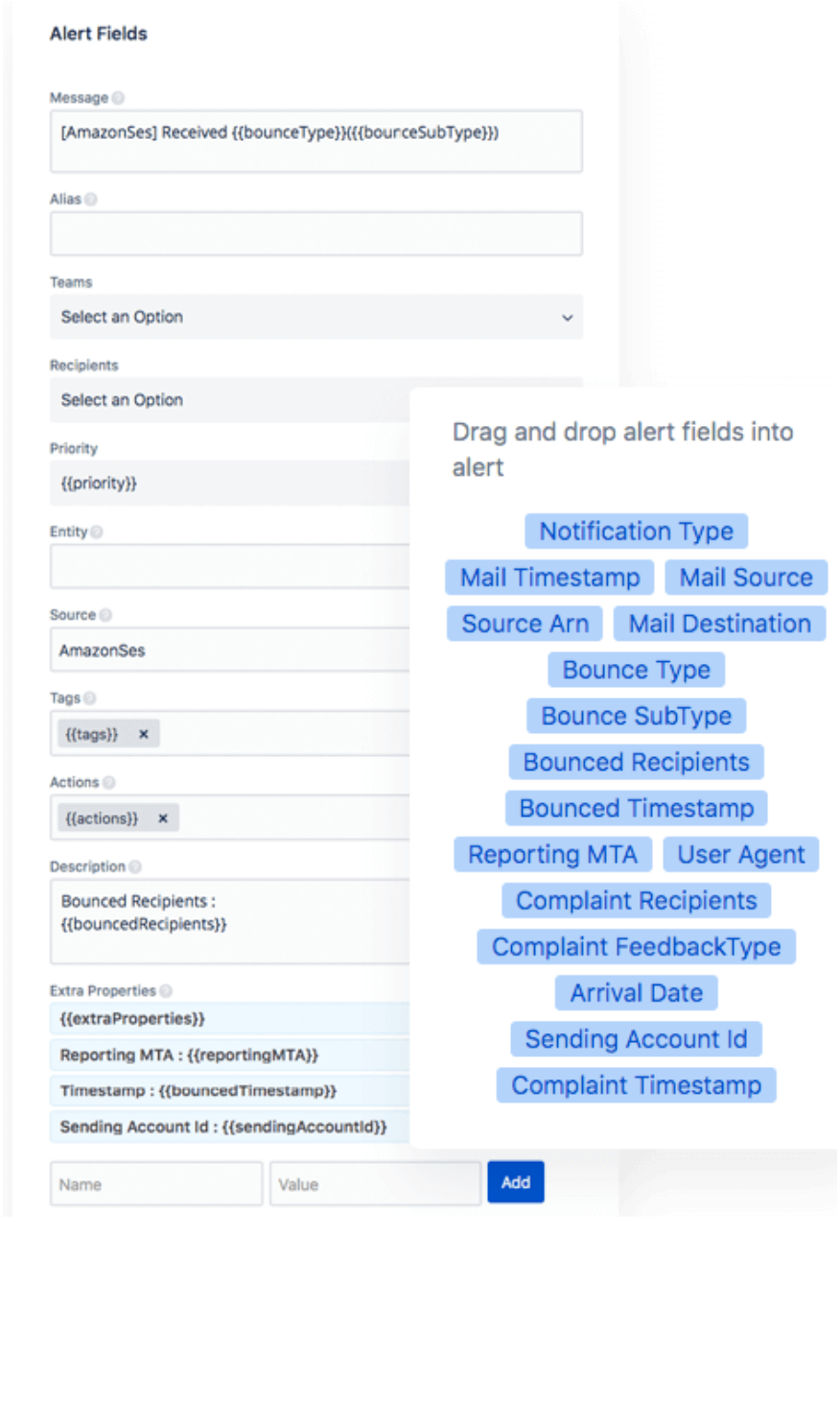Remove the {{tags}} chip with its x

click(144, 734)
